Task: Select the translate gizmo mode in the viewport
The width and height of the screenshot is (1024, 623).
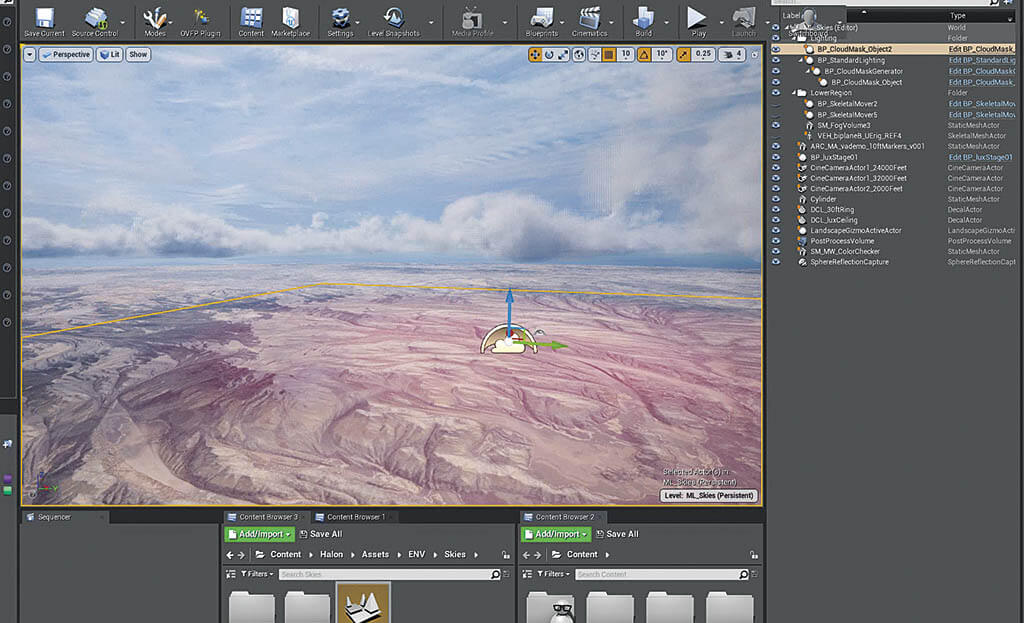Action: [x=535, y=55]
